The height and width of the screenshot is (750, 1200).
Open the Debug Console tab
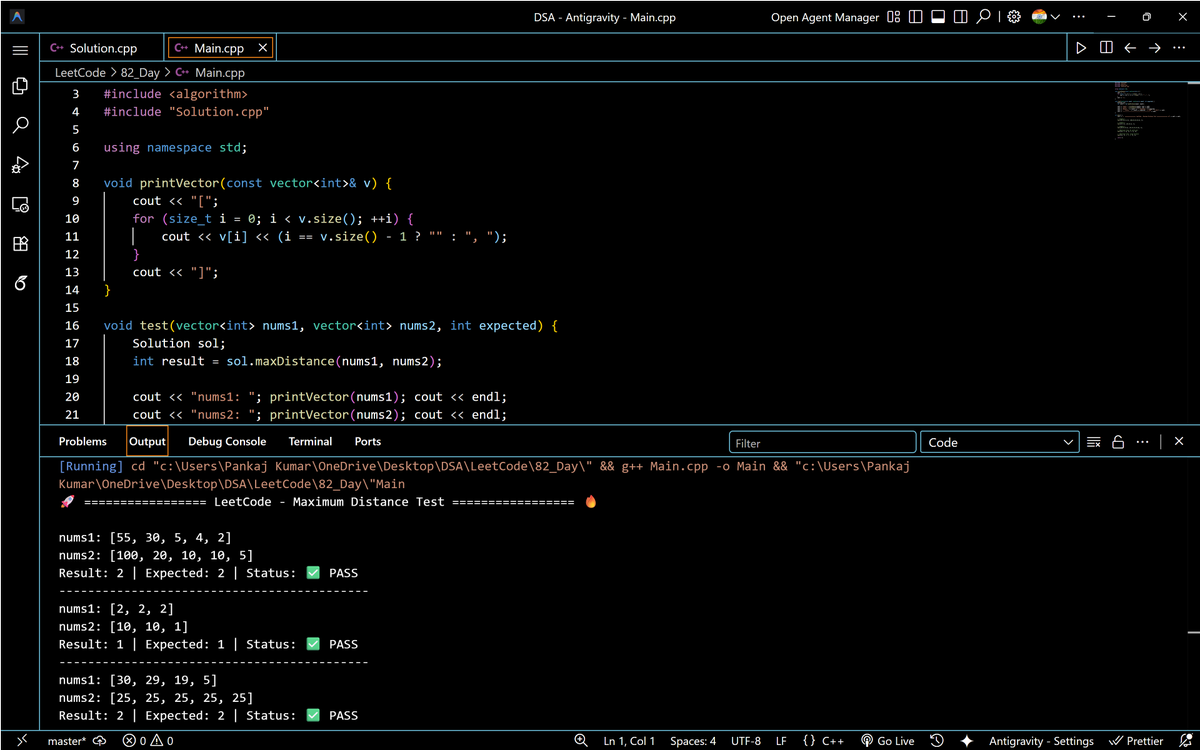pos(227,441)
